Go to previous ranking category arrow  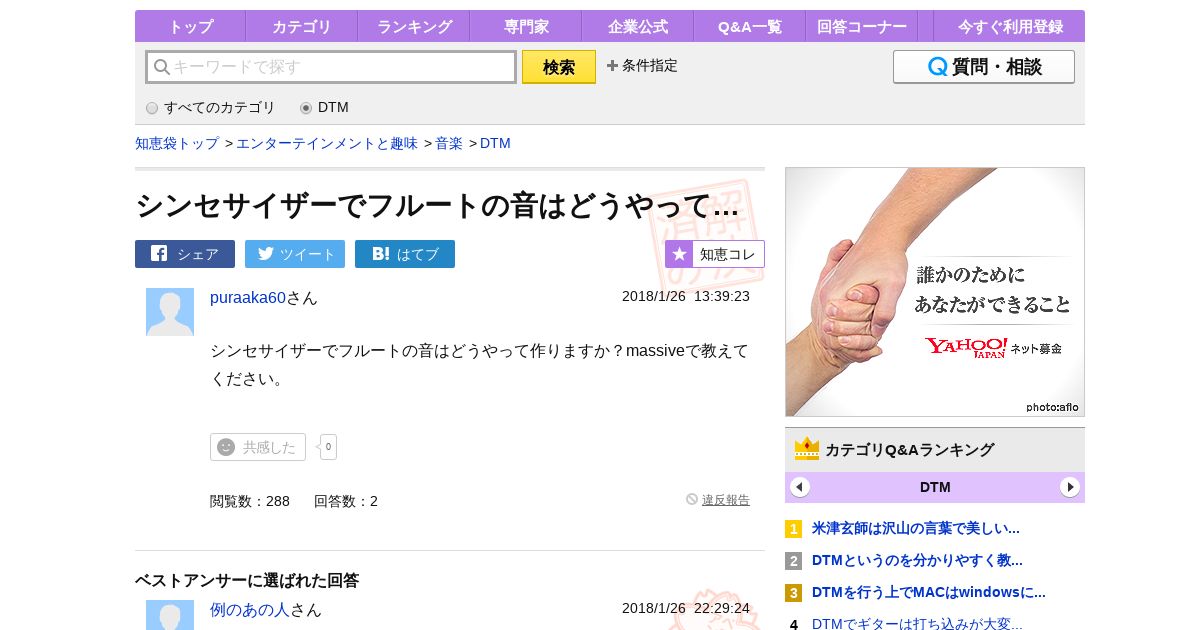click(800, 487)
